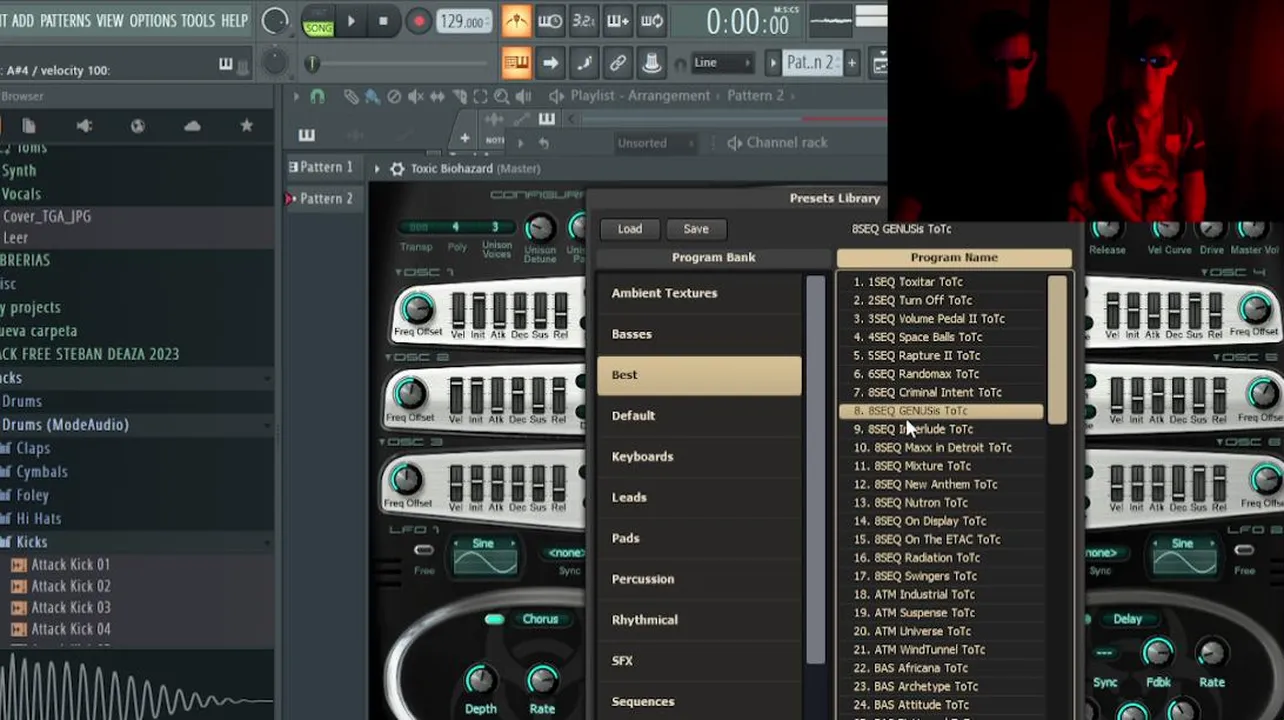The image size is (1284, 720).
Task: Click the Program Bank list scrollbar
Action: coord(816,470)
